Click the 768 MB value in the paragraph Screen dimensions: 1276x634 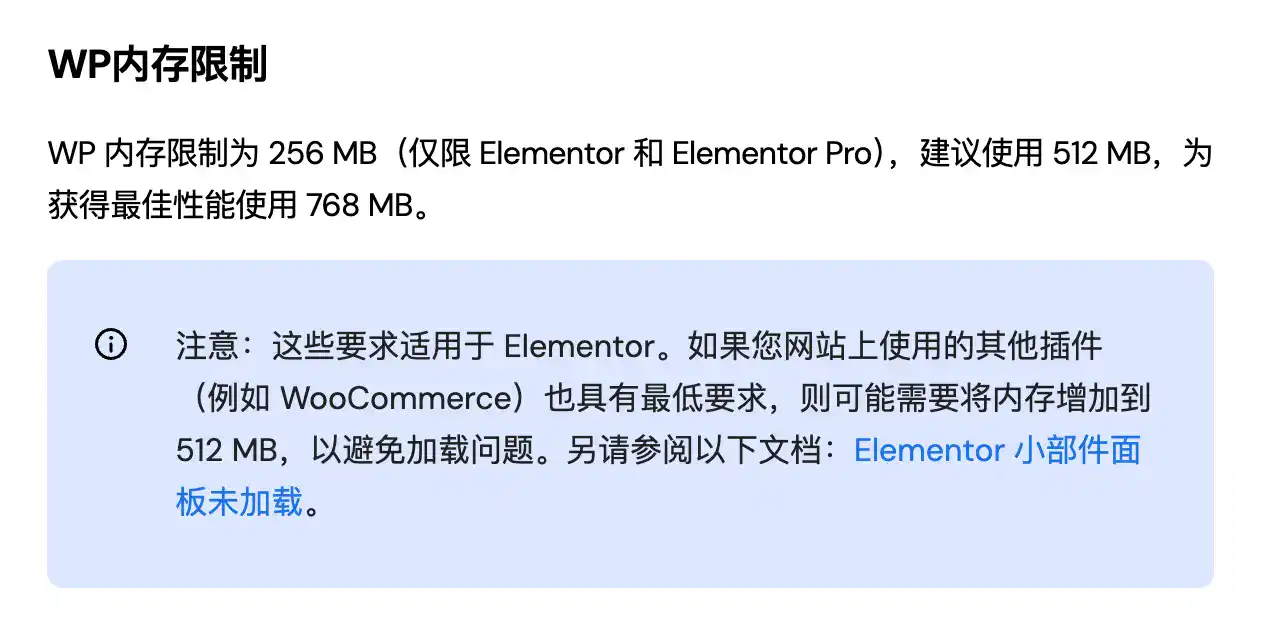click(x=359, y=205)
